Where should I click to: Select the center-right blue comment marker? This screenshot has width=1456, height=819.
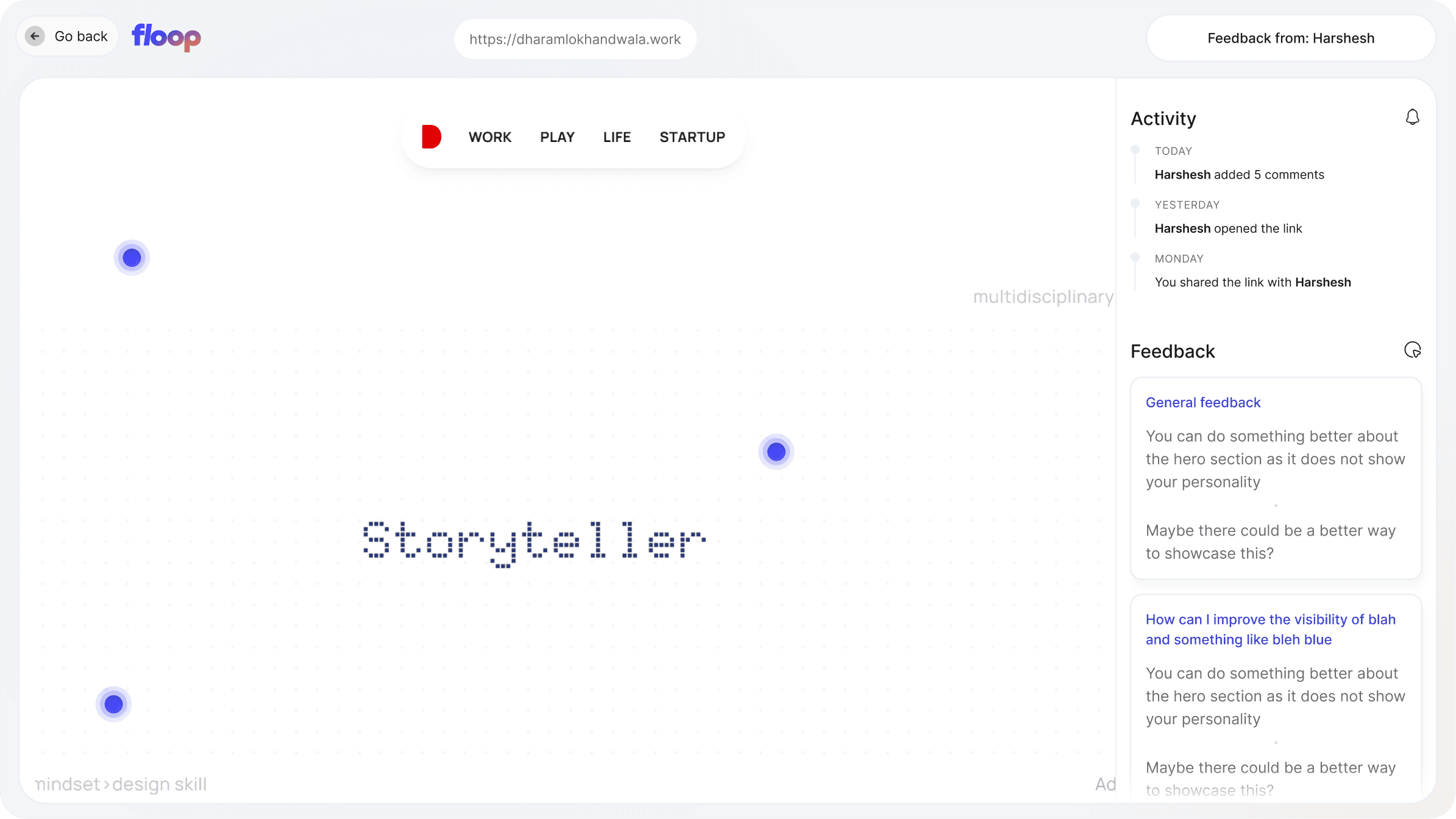pos(776,452)
